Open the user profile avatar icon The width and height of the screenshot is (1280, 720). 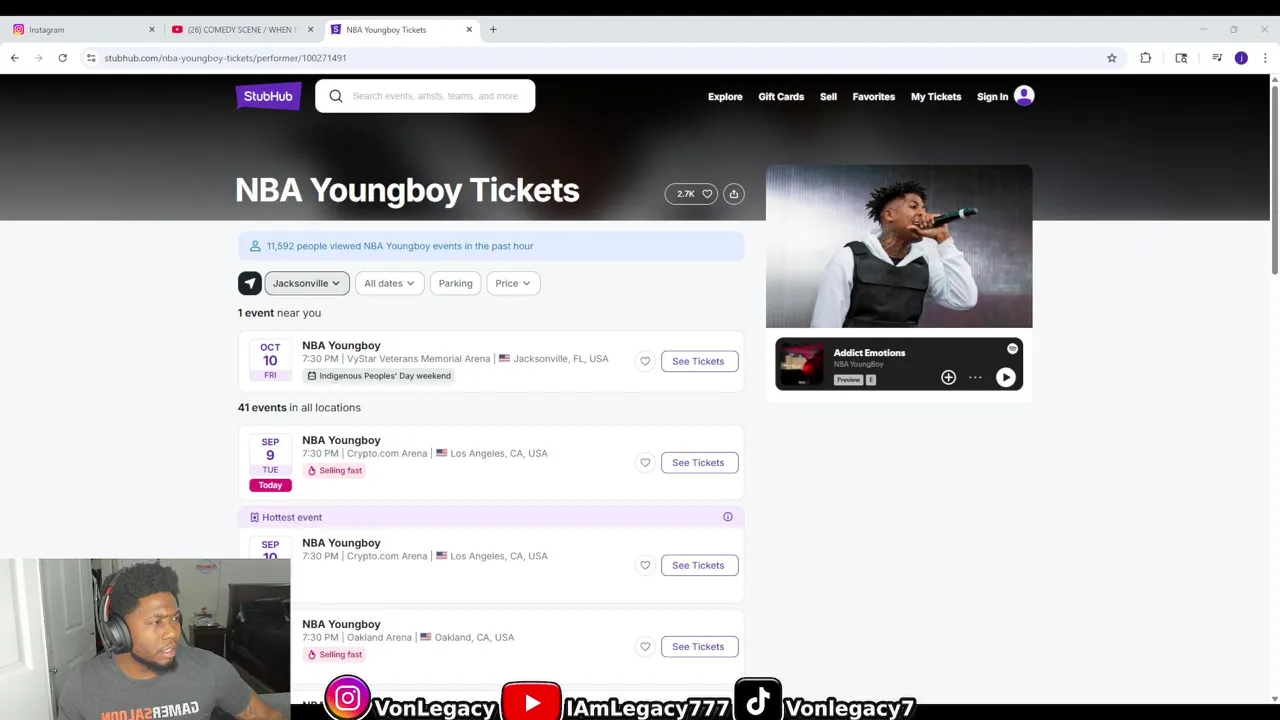1024,96
